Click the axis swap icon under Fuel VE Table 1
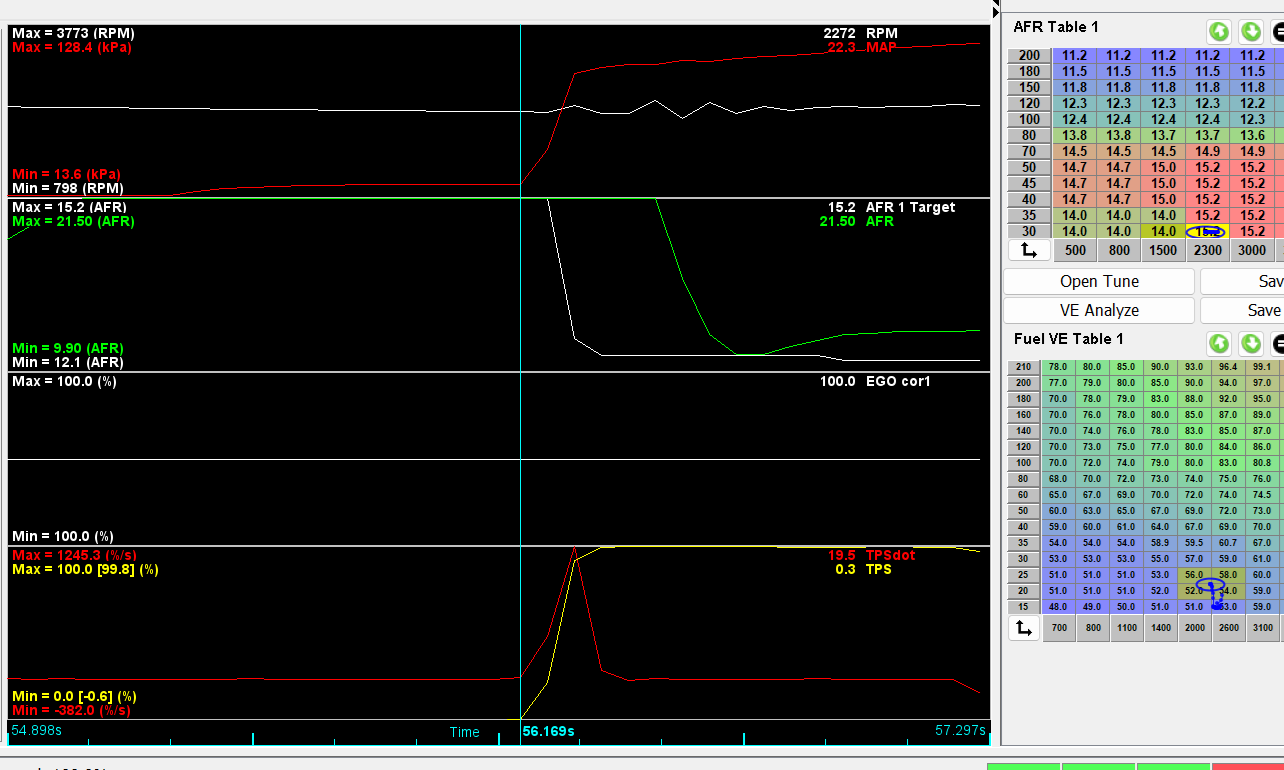The image size is (1284, 770). point(1022,628)
